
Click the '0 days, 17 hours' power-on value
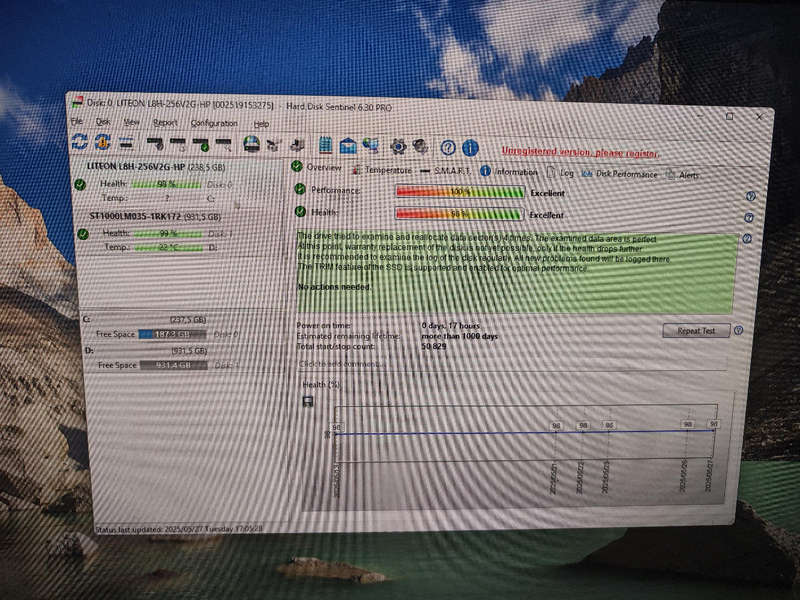pos(451,326)
